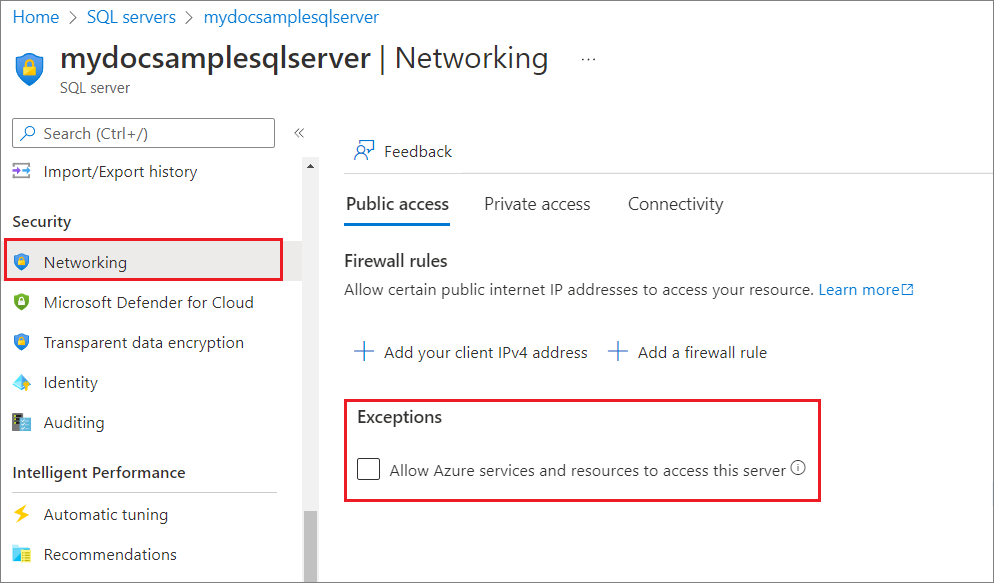Screen dimensions: 996x584
Task: Open the Recommendations page
Action: pos(110,554)
